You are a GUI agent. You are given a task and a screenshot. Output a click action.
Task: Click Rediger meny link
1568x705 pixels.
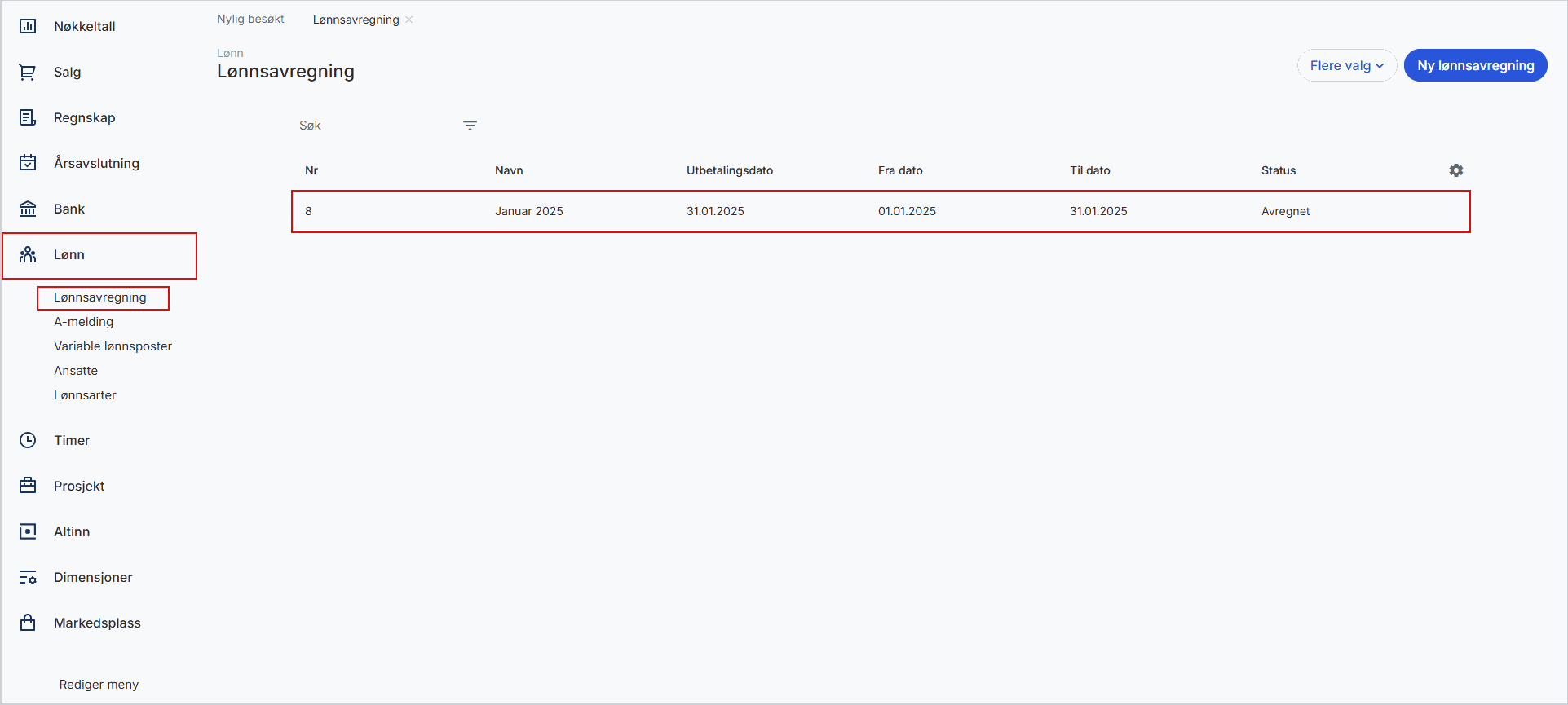(x=99, y=685)
